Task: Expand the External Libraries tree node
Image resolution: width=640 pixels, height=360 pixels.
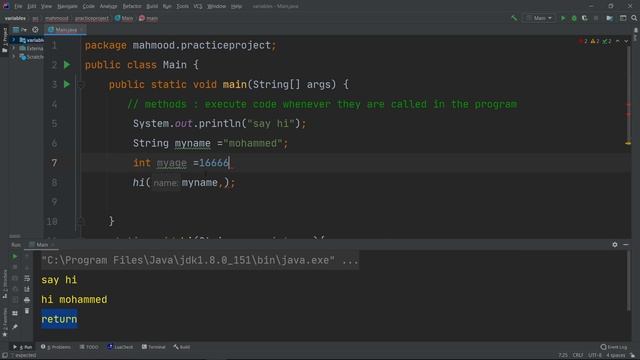Action: (x=14, y=48)
